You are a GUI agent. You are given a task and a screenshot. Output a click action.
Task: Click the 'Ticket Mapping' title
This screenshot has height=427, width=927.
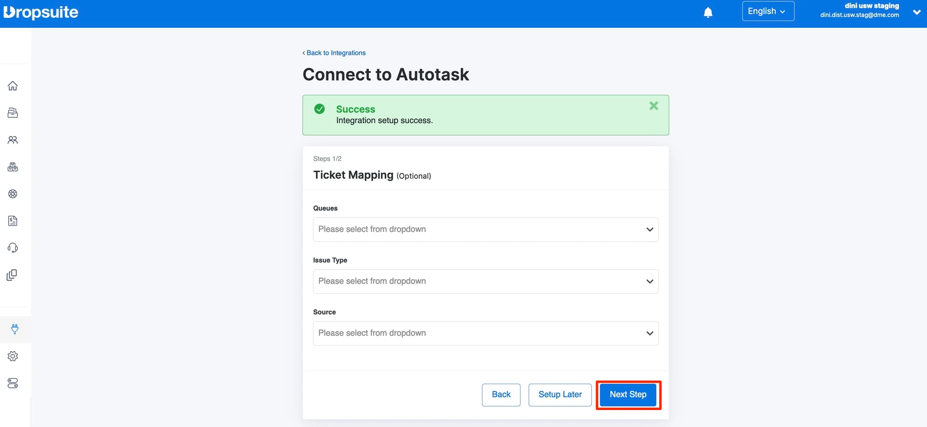point(353,175)
